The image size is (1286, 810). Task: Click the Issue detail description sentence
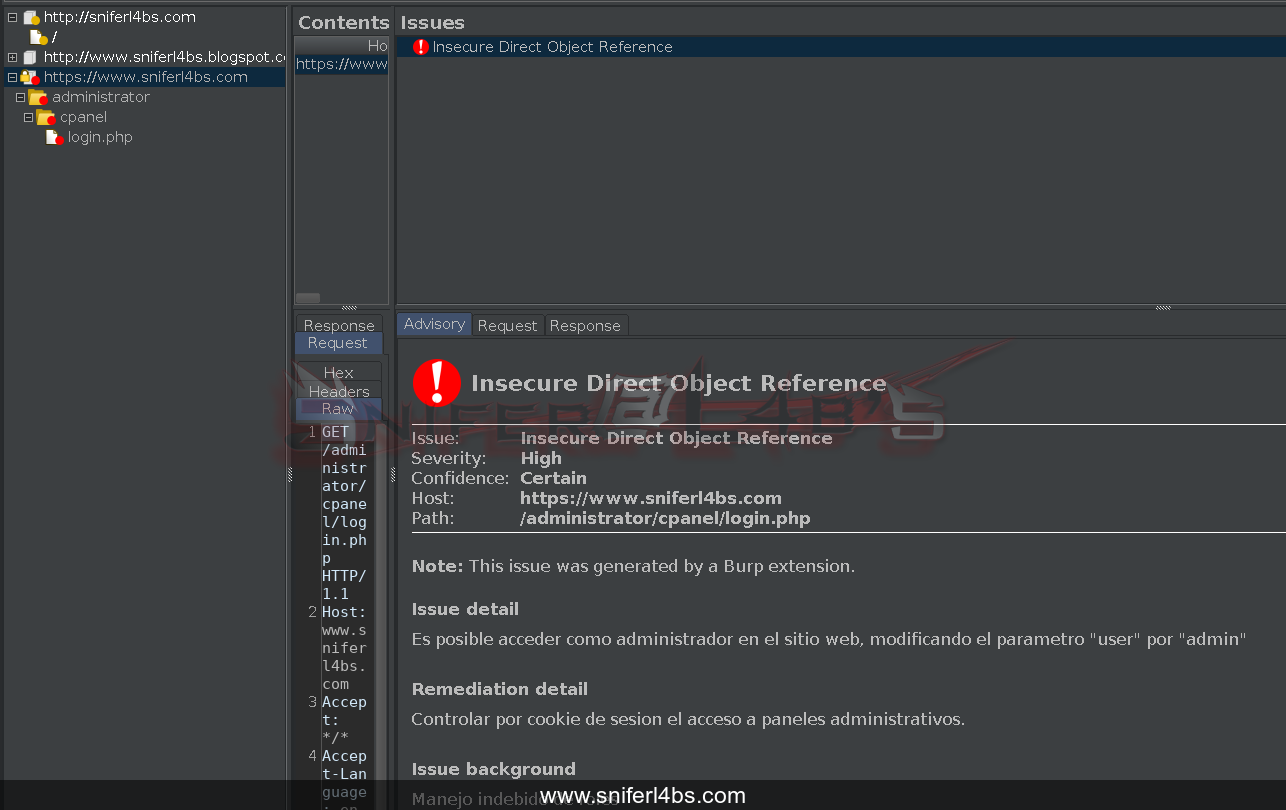click(x=829, y=639)
